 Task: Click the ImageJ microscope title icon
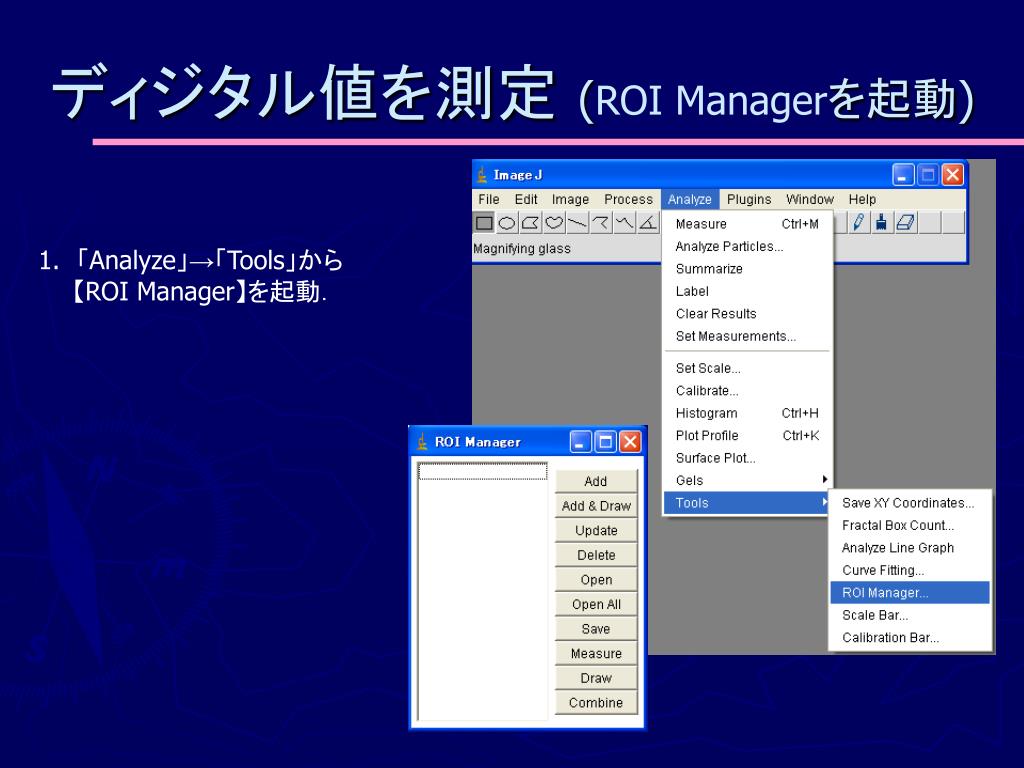click(x=482, y=174)
